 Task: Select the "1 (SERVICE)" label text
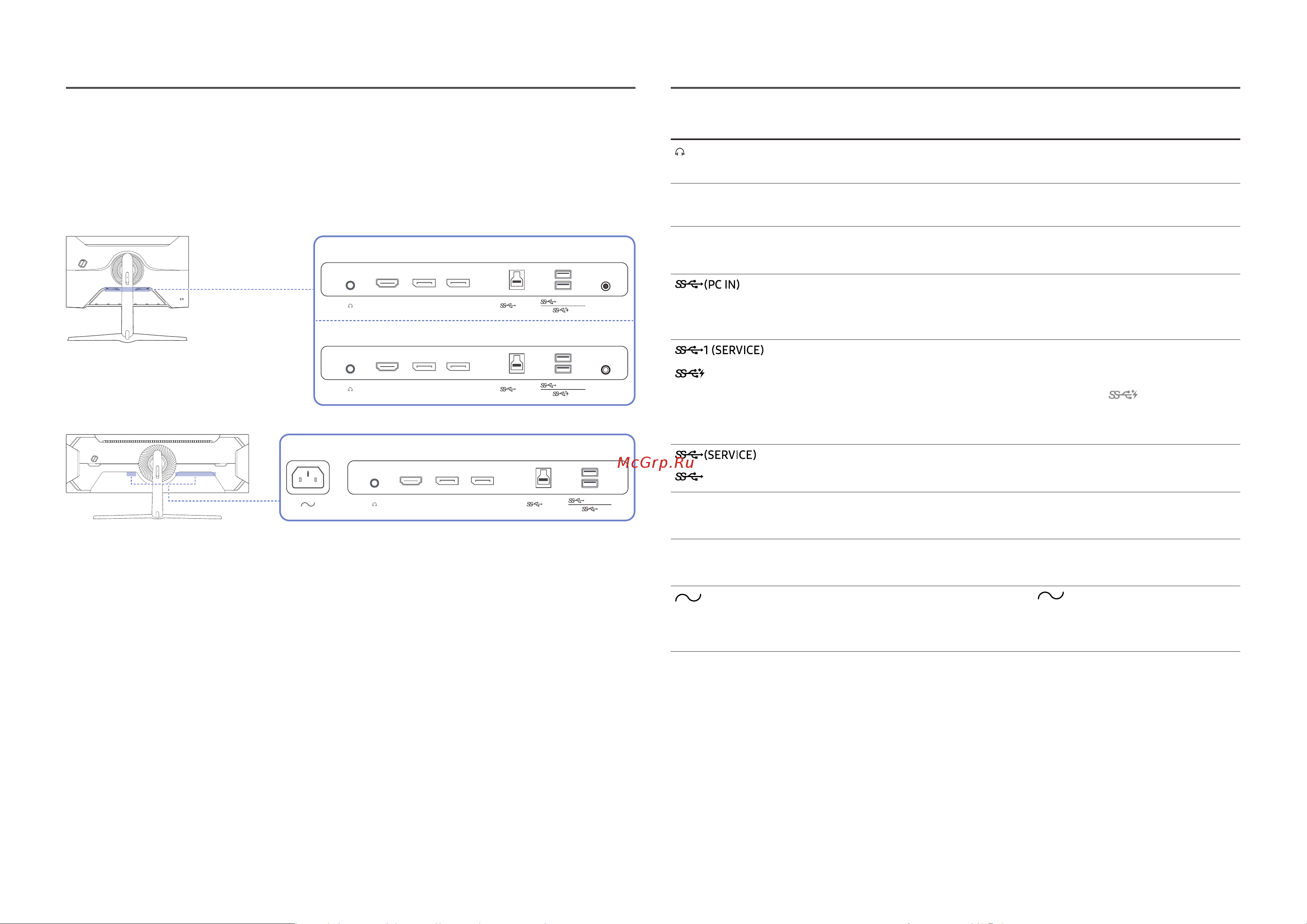(x=734, y=350)
